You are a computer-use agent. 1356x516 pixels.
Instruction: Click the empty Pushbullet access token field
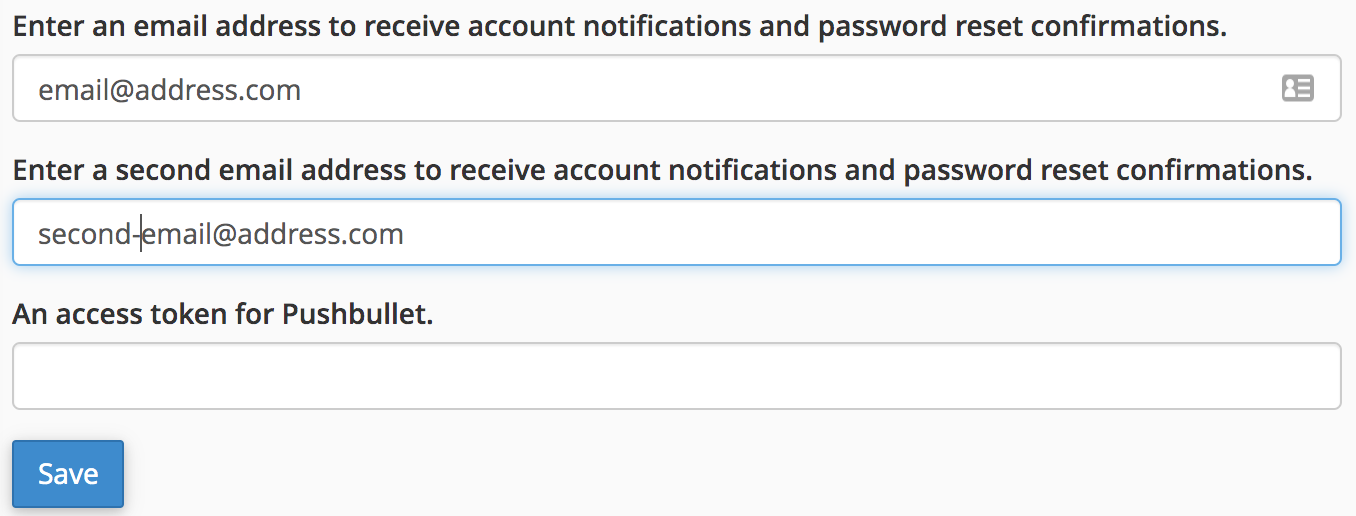pyautogui.click(x=676, y=376)
